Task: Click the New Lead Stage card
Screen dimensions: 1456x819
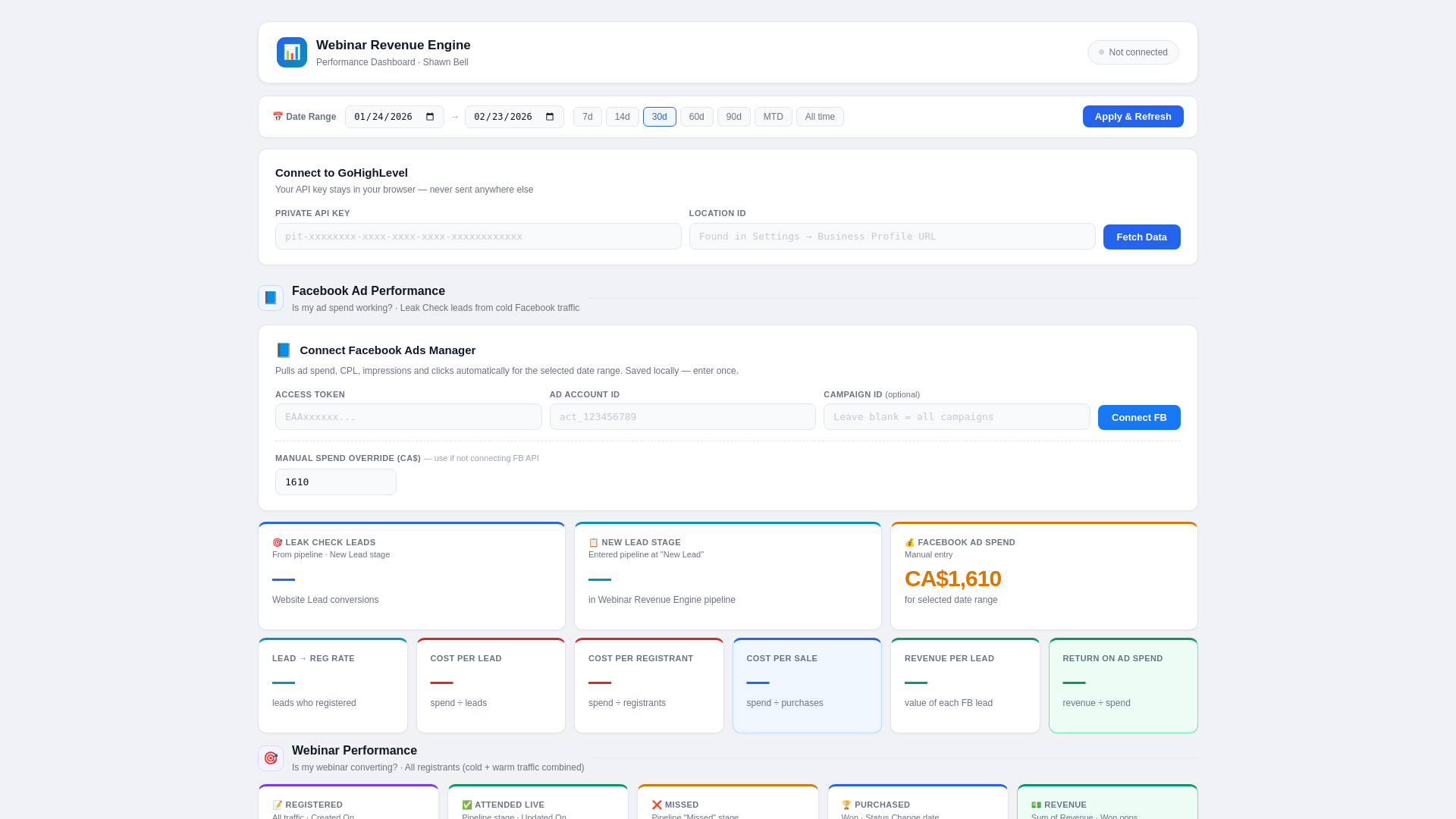Action: 728,576
